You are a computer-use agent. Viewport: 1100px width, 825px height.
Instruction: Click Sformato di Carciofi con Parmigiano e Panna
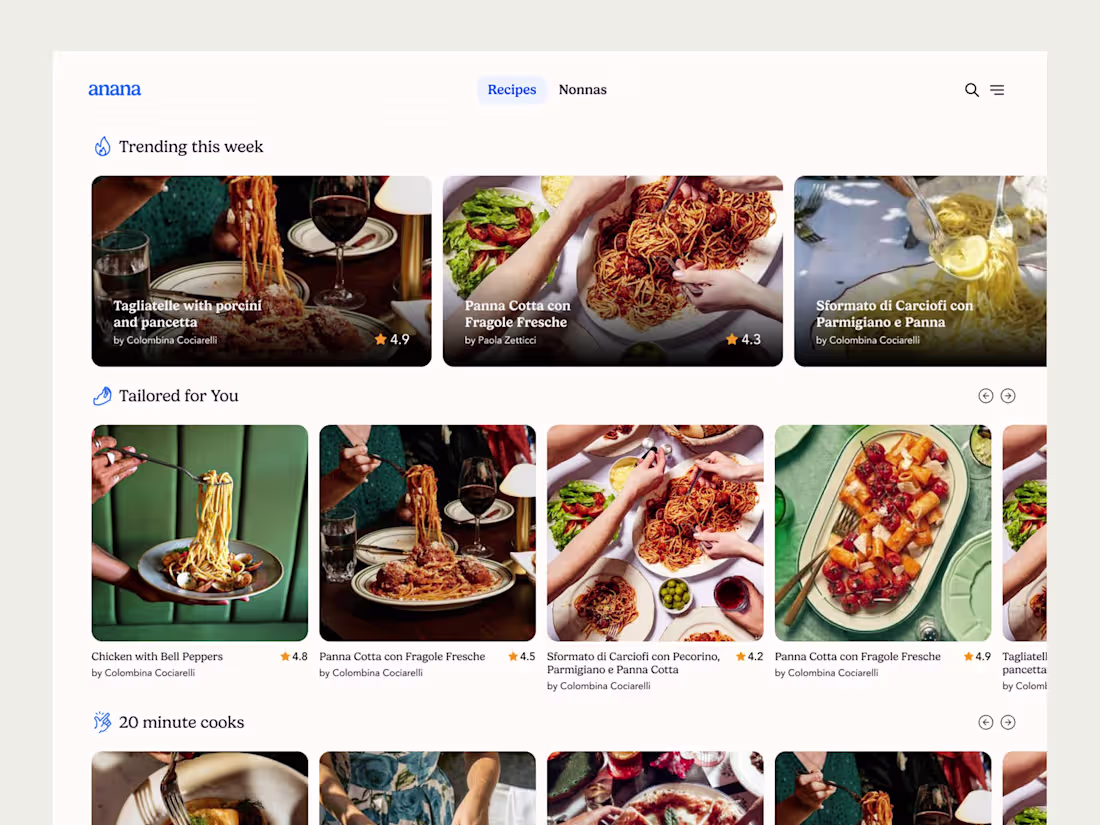coord(919,270)
